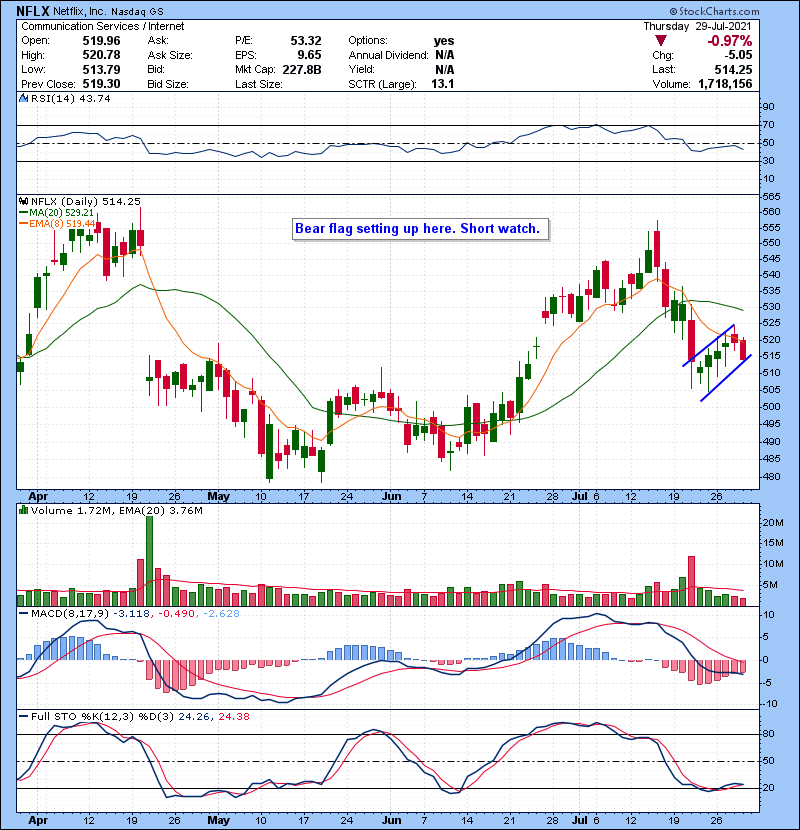Select the Mkt Cap value 227.8B
The width and height of the screenshot is (800, 830).
(x=302, y=69)
